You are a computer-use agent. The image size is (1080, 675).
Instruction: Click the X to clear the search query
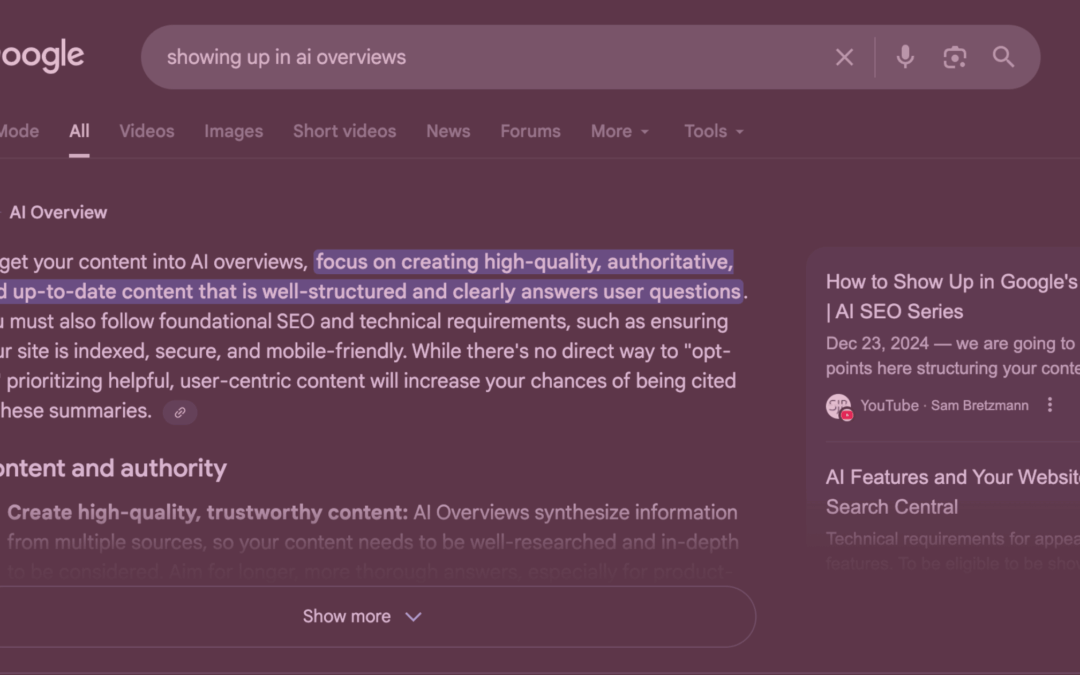click(x=844, y=57)
